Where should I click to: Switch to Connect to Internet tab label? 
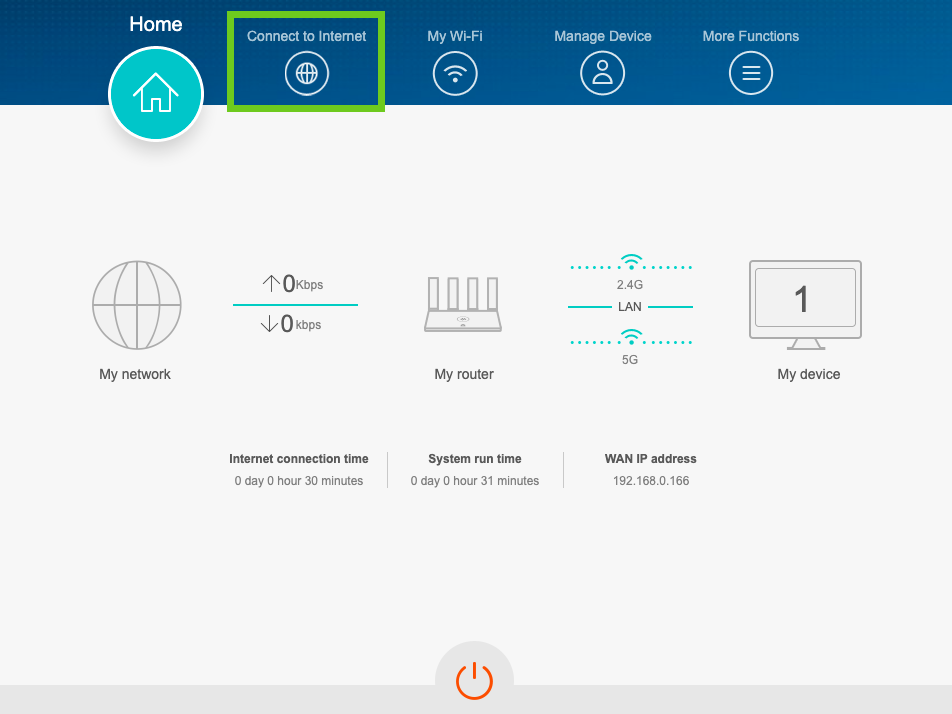click(306, 36)
